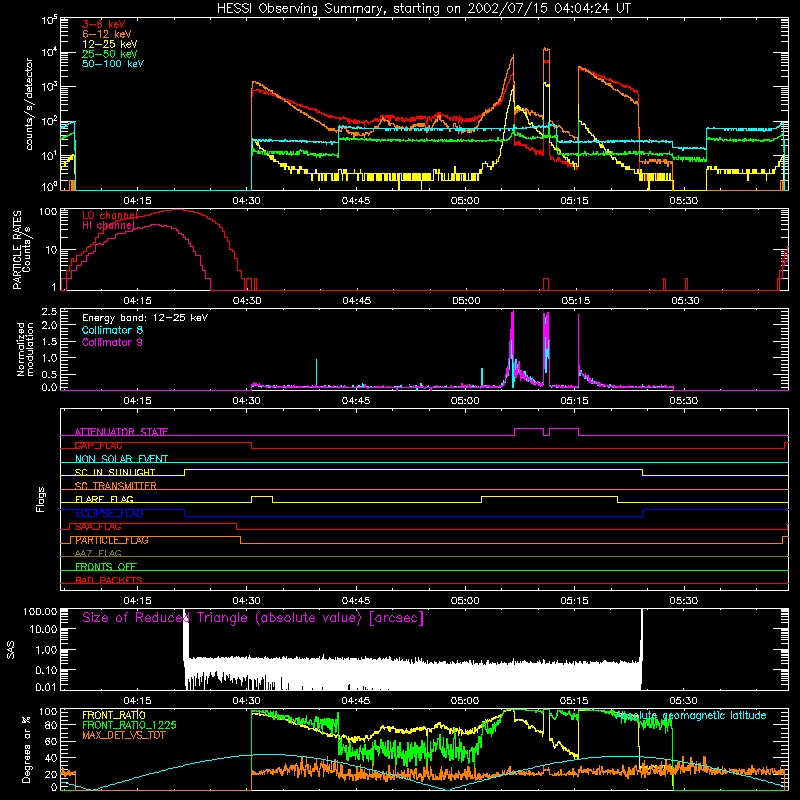Click the 04:45 tick label under the modulation panel
This screenshot has height=800, width=800.
point(356,401)
